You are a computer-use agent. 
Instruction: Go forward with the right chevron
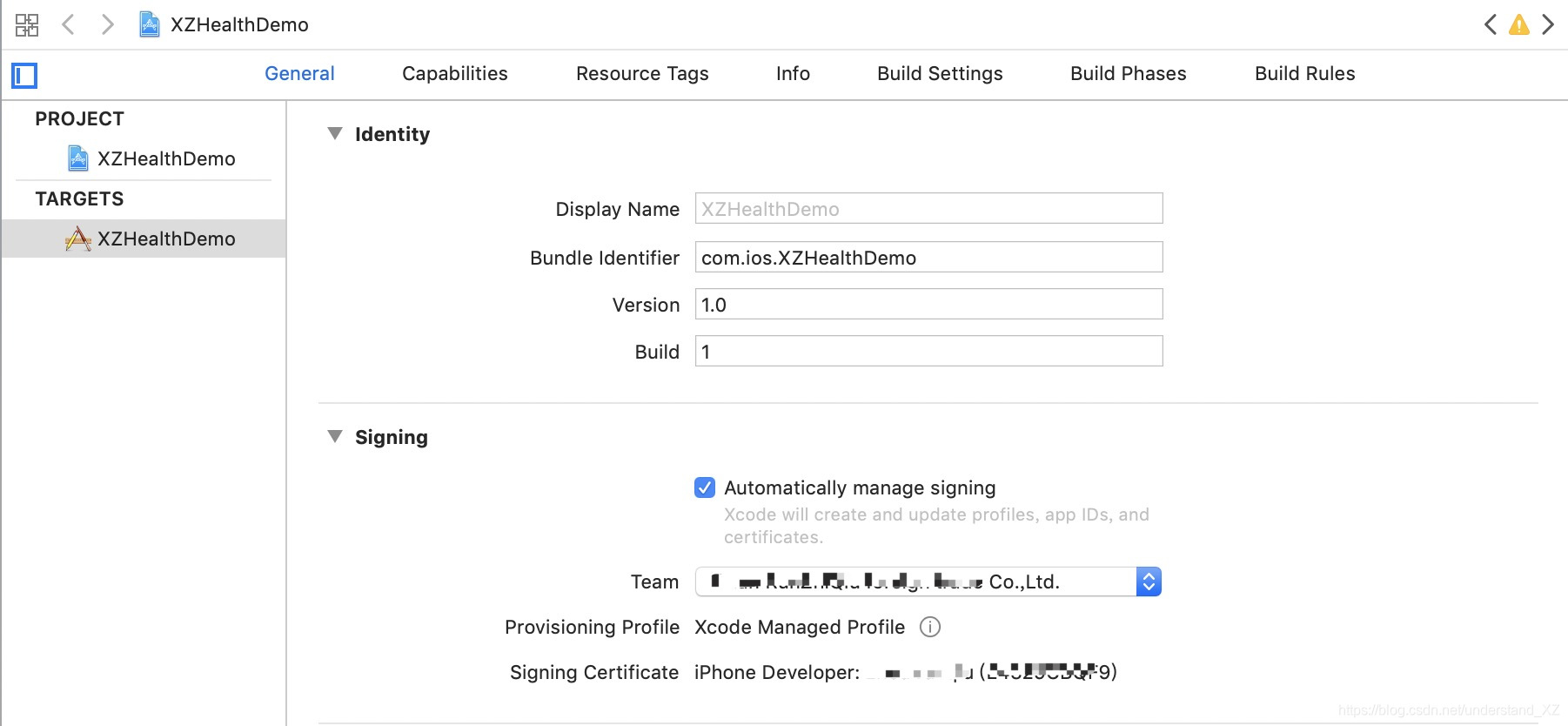pyautogui.click(x=107, y=24)
